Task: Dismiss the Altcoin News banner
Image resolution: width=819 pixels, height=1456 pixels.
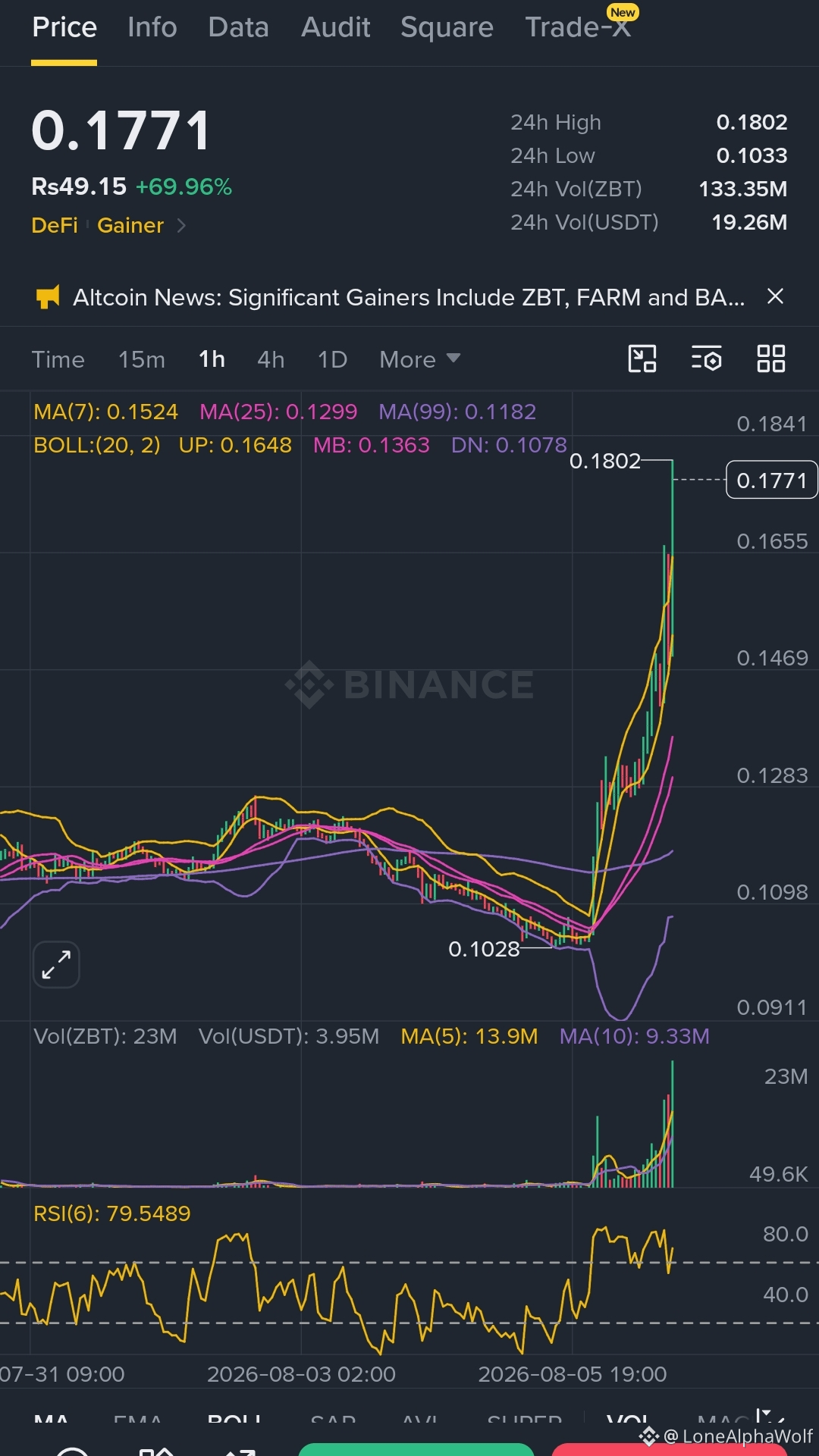Action: (x=775, y=296)
